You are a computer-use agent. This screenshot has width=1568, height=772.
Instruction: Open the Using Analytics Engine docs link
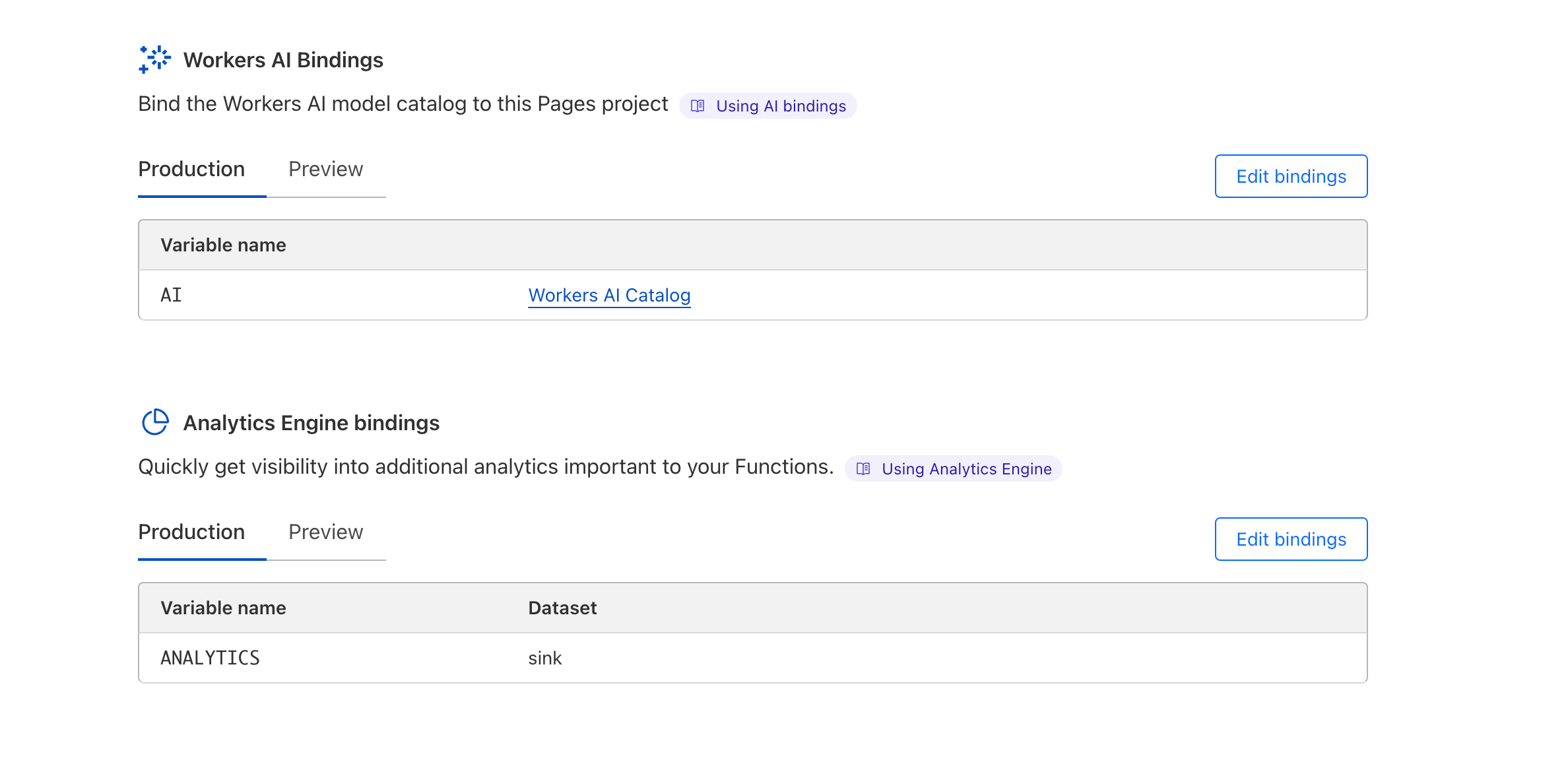(x=966, y=469)
